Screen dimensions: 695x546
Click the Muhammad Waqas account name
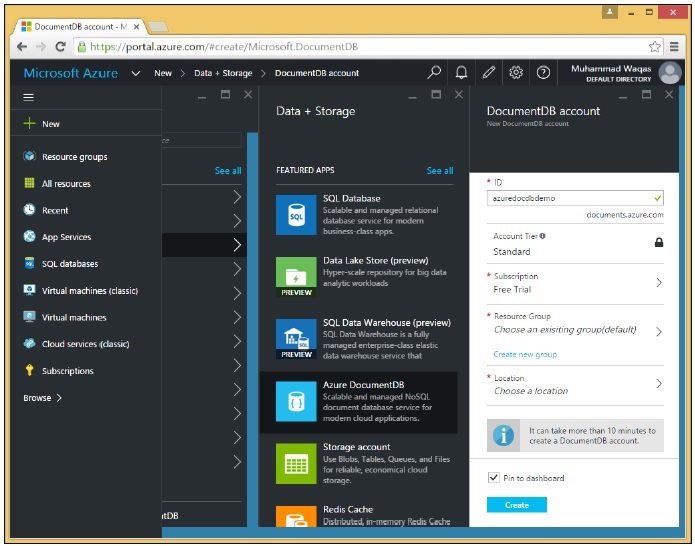[x=611, y=68]
